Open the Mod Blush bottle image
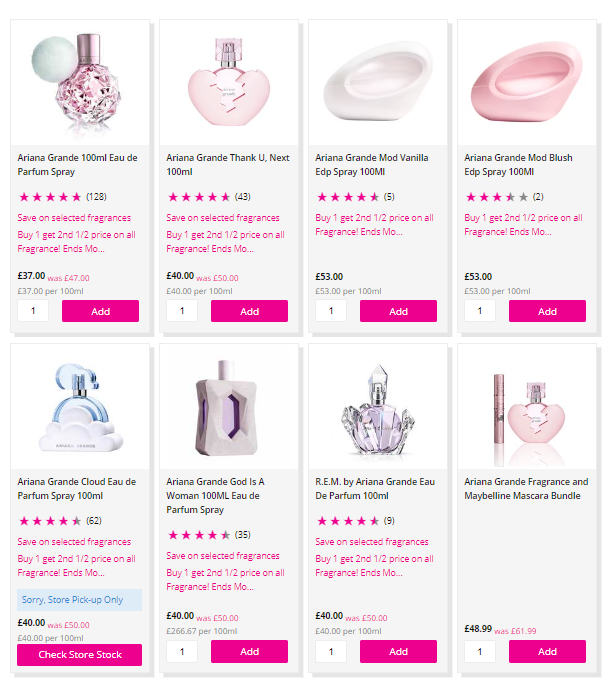613x682 pixels. [x=526, y=82]
